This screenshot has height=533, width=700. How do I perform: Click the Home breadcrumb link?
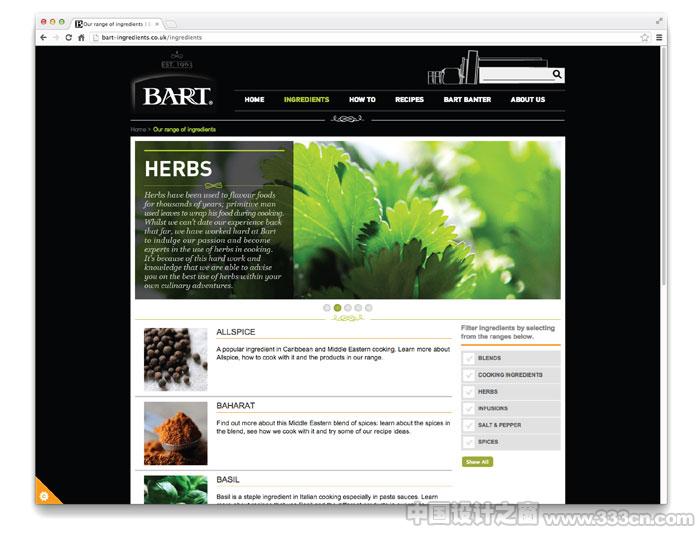pyautogui.click(x=138, y=129)
